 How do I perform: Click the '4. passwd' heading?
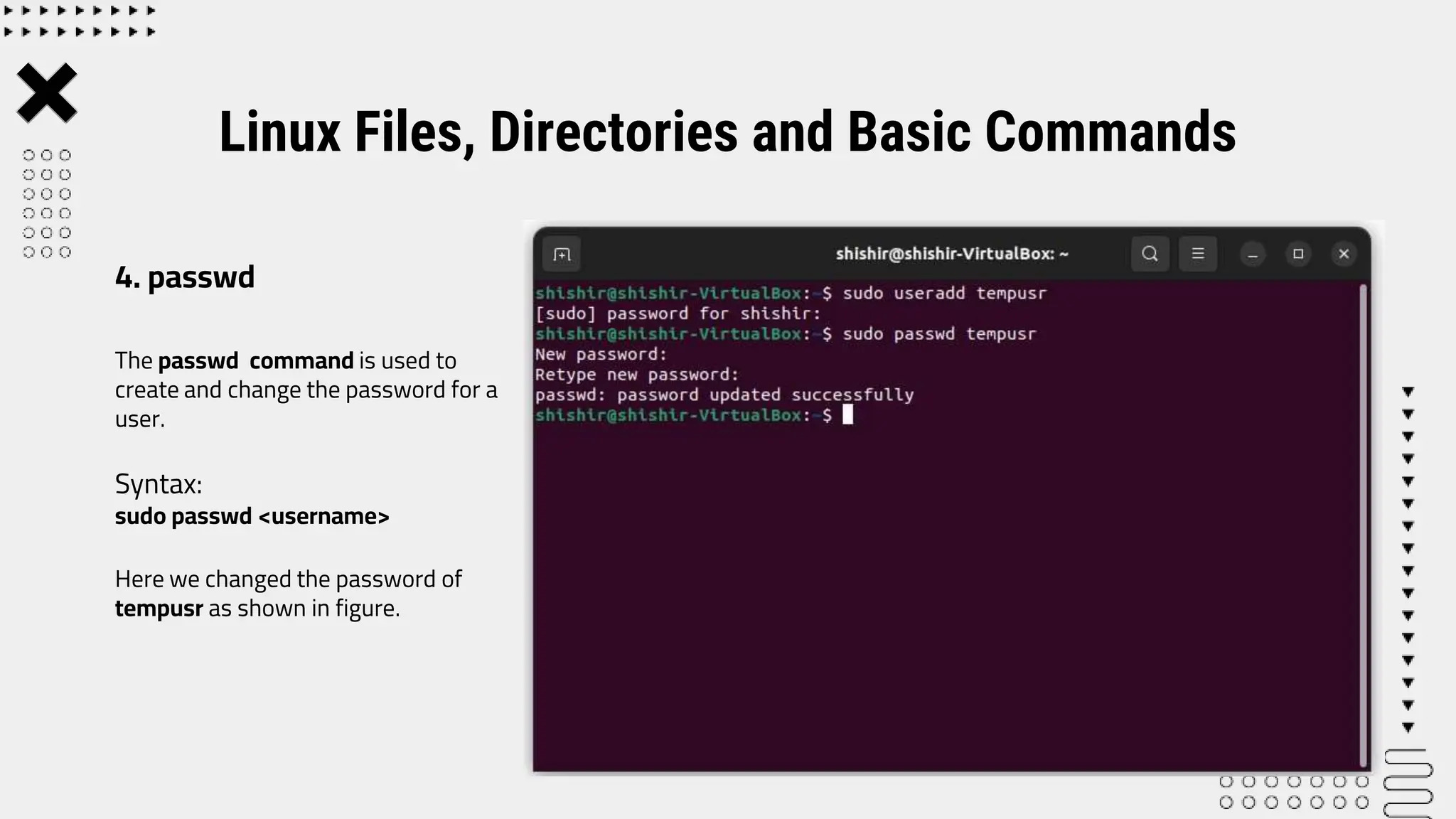coord(185,277)
